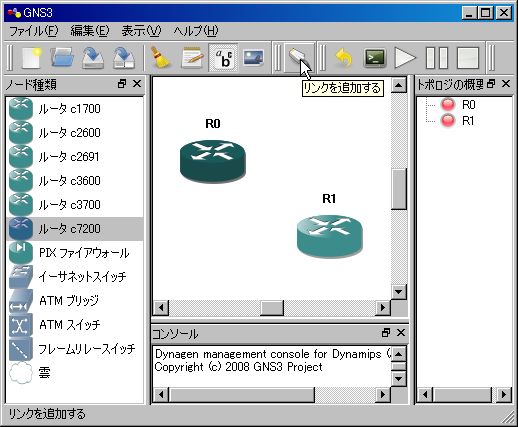518x427 pixels.
Task: Select the イーサネットスイッチ node type
Action: tap(75, 277)
